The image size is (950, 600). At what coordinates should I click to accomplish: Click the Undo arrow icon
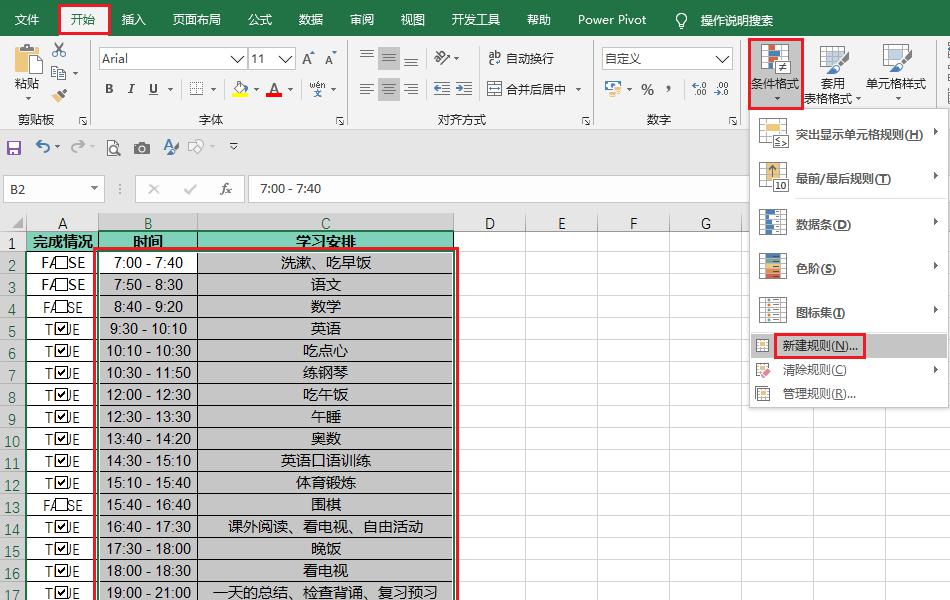pyautogui.click(x=42, y=146)
